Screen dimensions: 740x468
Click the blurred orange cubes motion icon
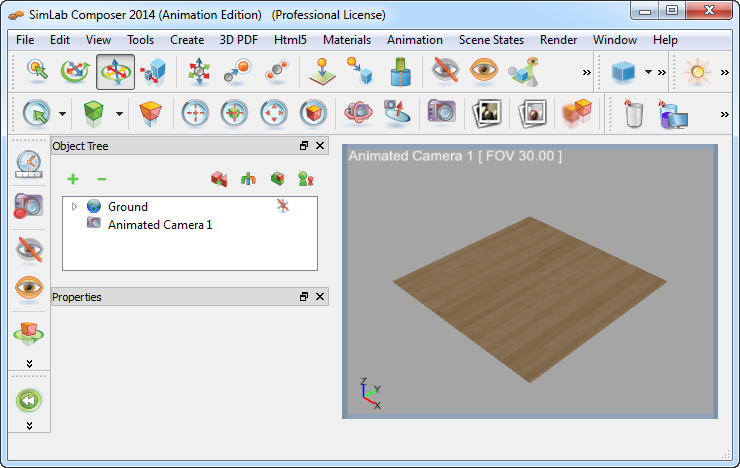click(577, 113)
